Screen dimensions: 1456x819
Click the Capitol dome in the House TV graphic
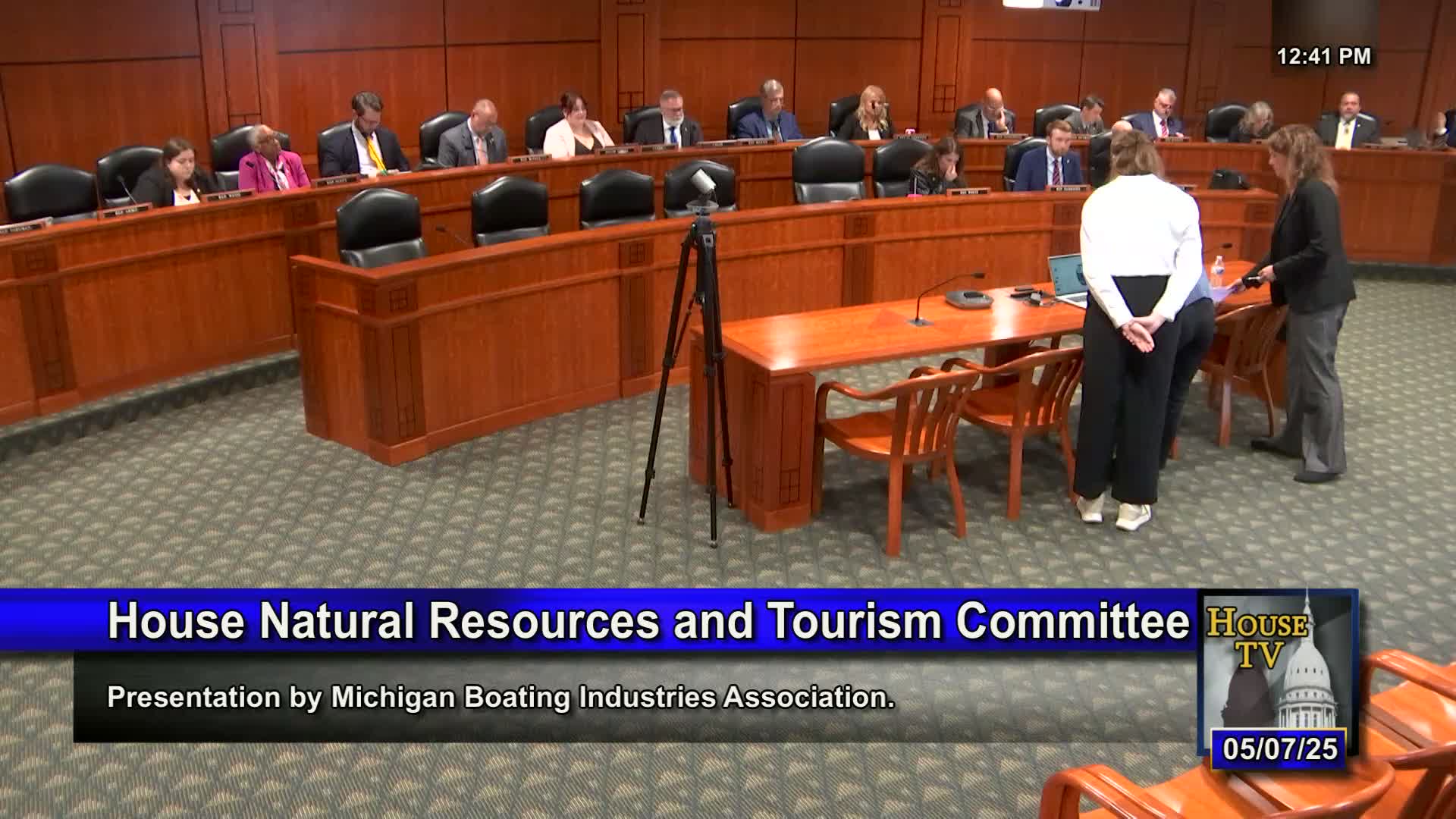tap(1308, 675)
